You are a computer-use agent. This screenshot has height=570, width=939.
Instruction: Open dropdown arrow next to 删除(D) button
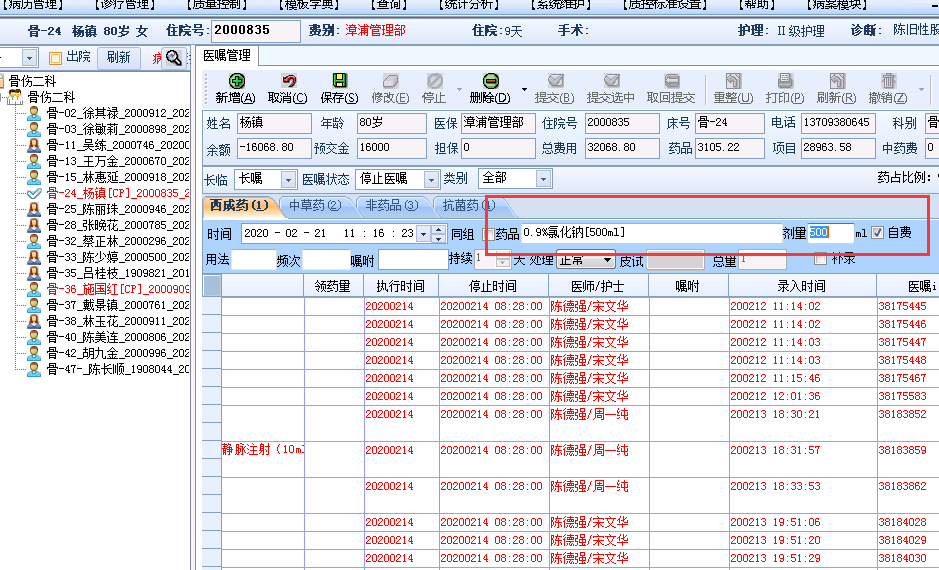[x=524, y=89]
